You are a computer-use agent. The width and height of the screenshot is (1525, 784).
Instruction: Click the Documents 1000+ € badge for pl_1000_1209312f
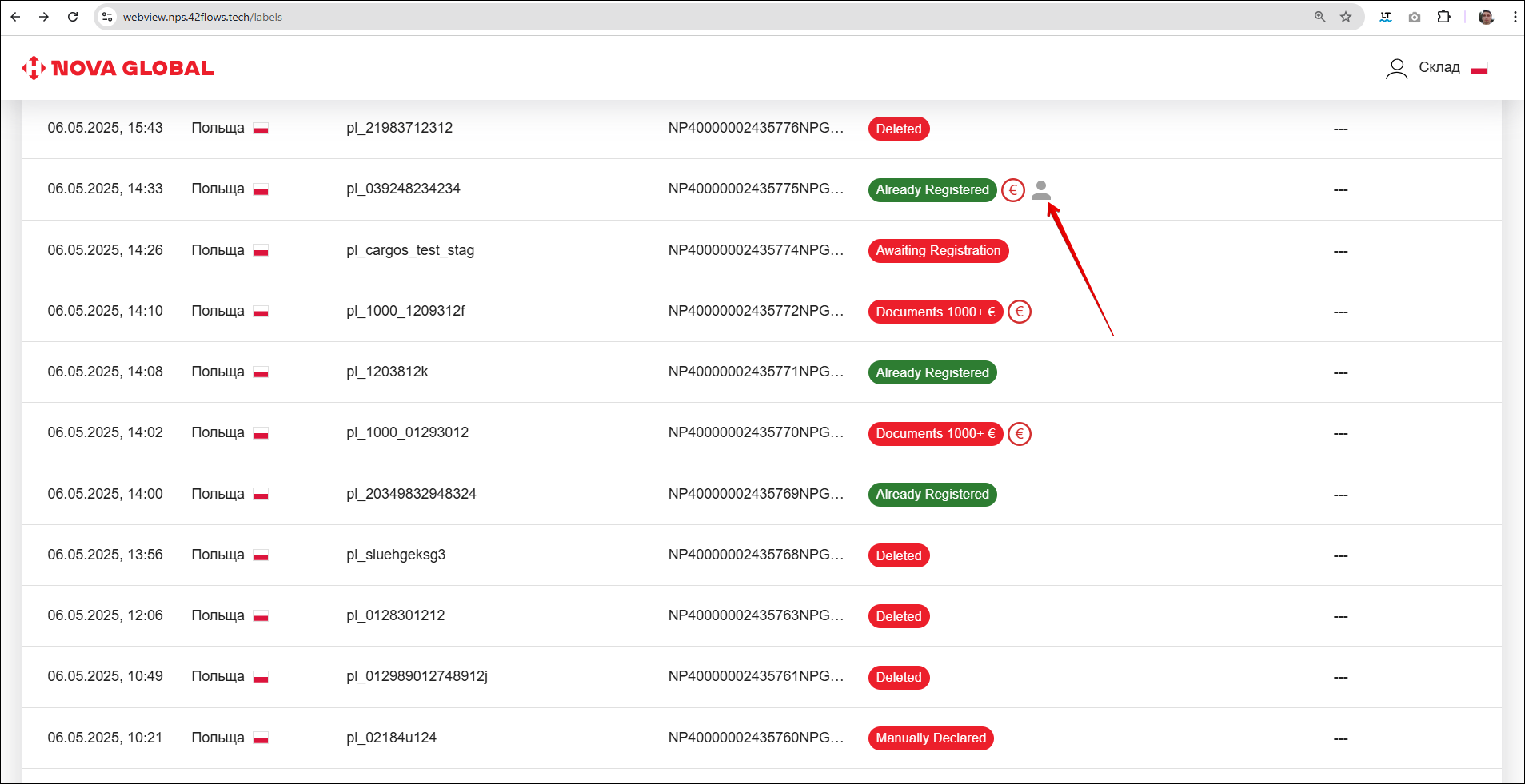coord(935,312)
